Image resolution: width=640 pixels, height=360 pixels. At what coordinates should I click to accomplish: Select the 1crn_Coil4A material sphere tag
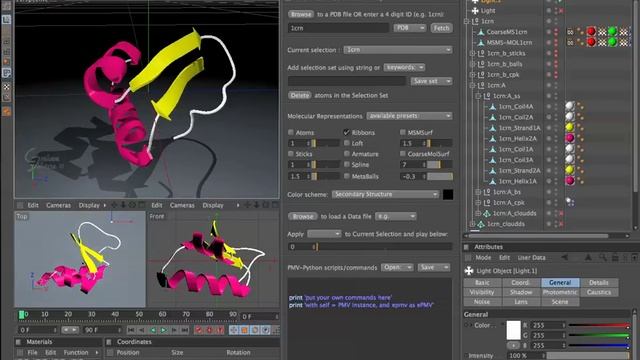(x=570, y=107)
